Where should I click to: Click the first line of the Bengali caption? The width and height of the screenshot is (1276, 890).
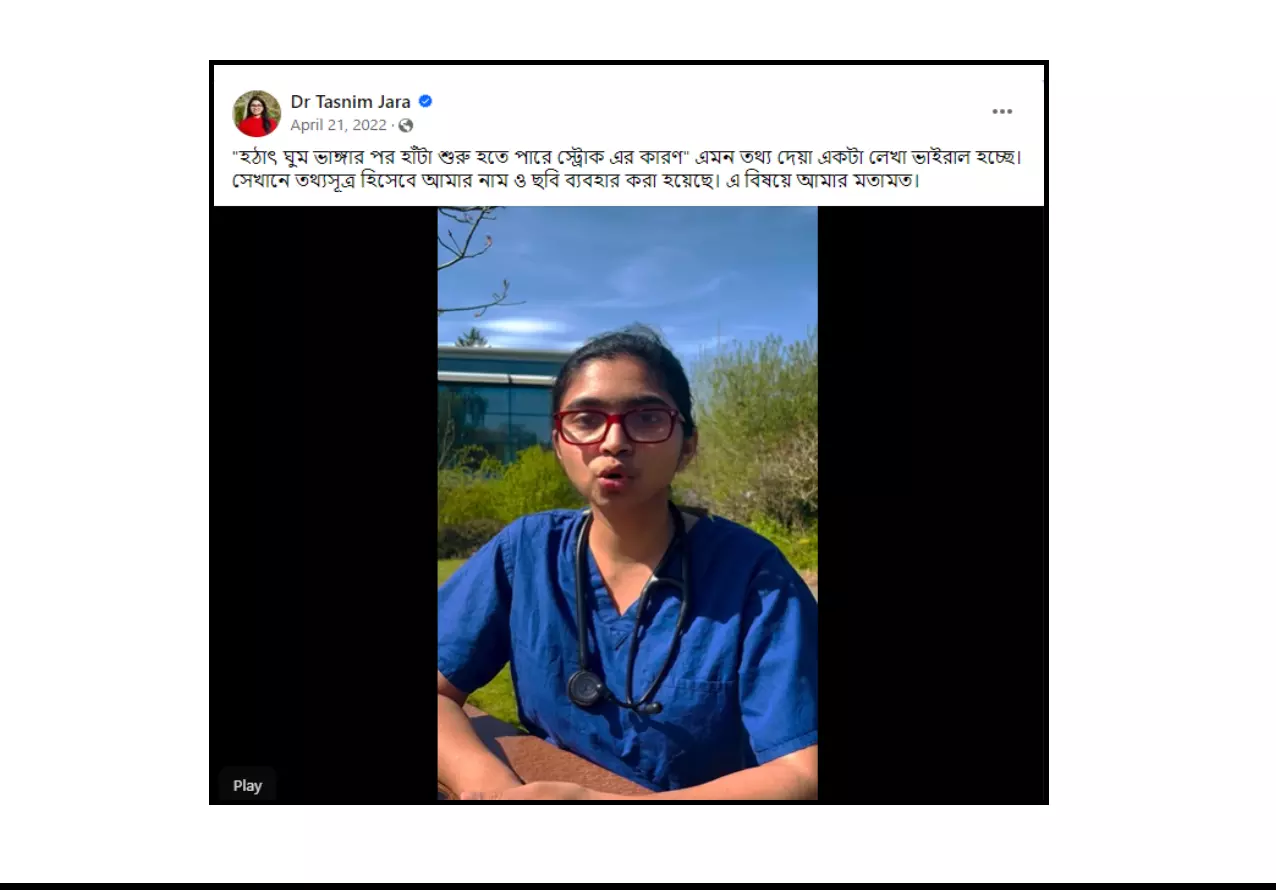[626, 158]
